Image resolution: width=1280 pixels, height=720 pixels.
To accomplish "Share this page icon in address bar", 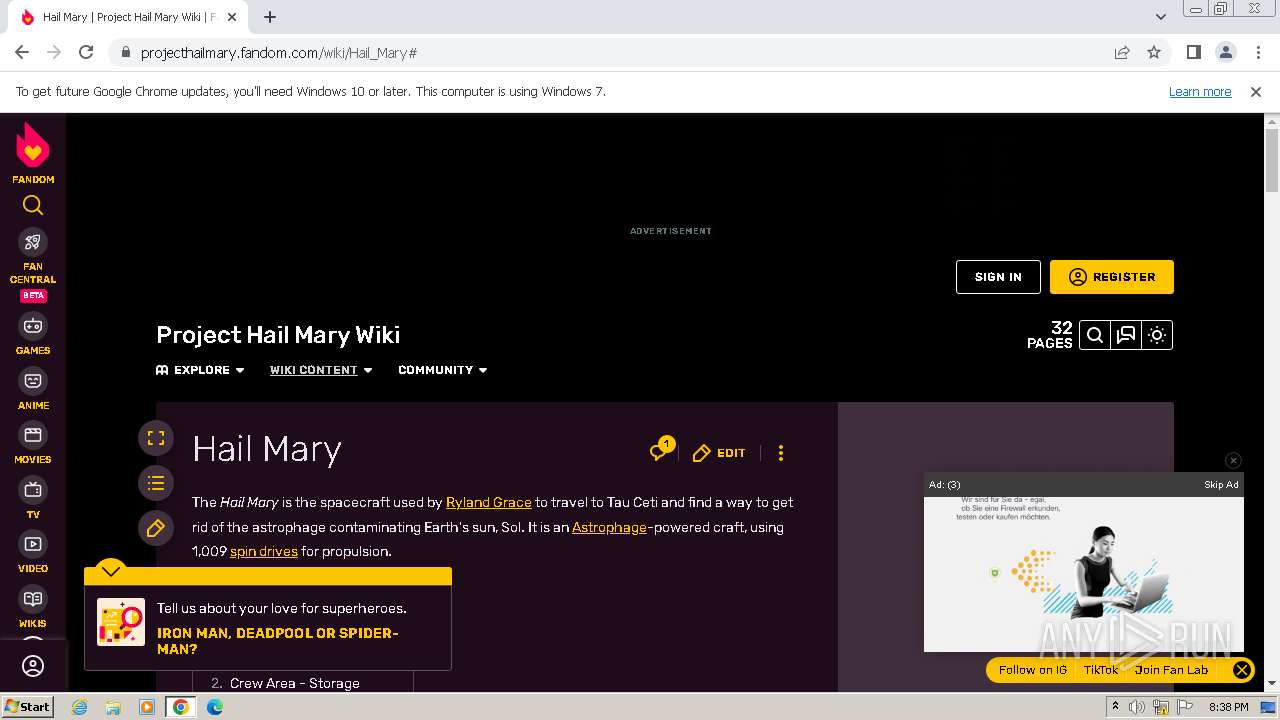I will [x=1122, y=52].
